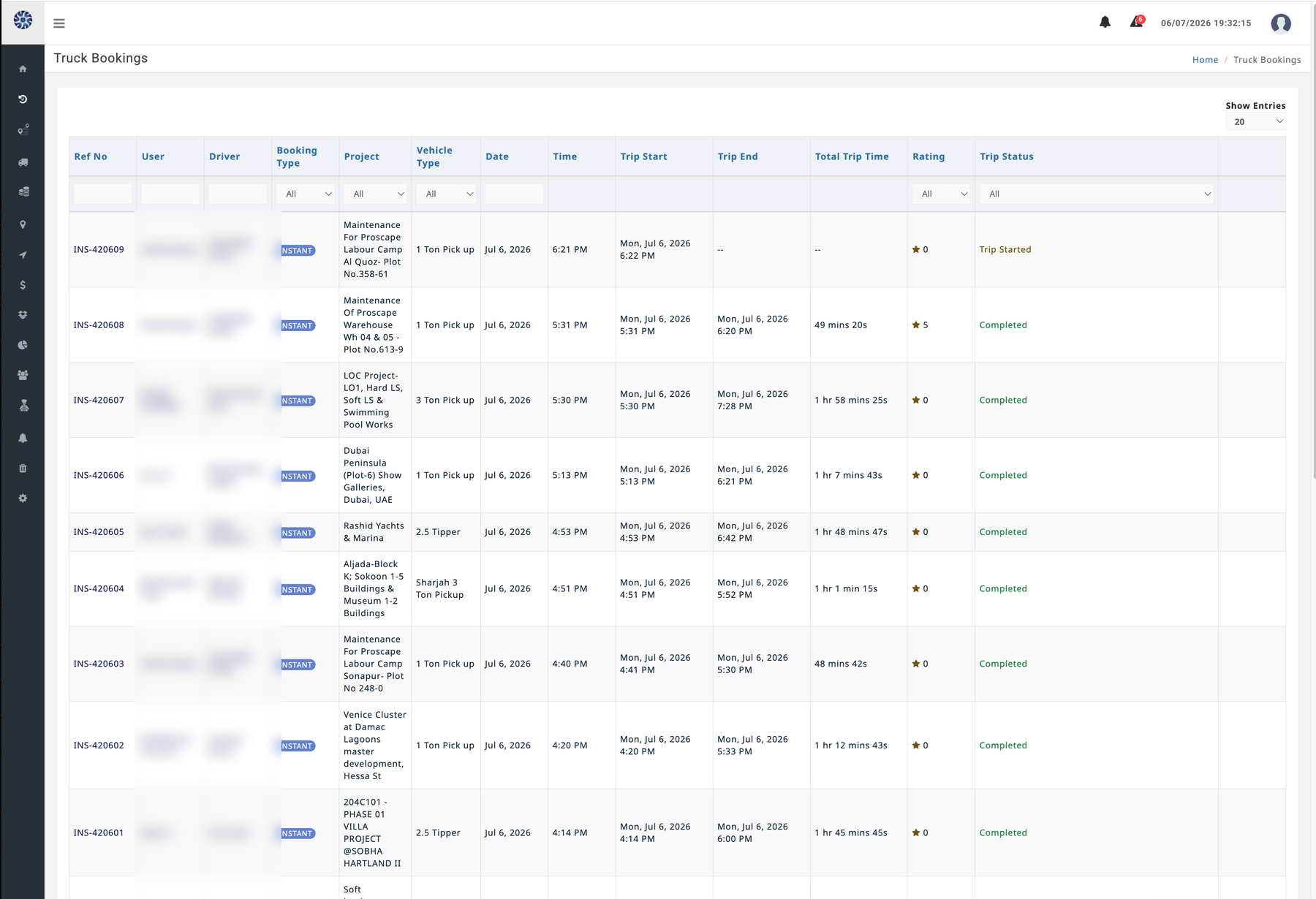This screenshot has width=1316, height=899.
Task: Open booking INS-420602
Action: 99,746
